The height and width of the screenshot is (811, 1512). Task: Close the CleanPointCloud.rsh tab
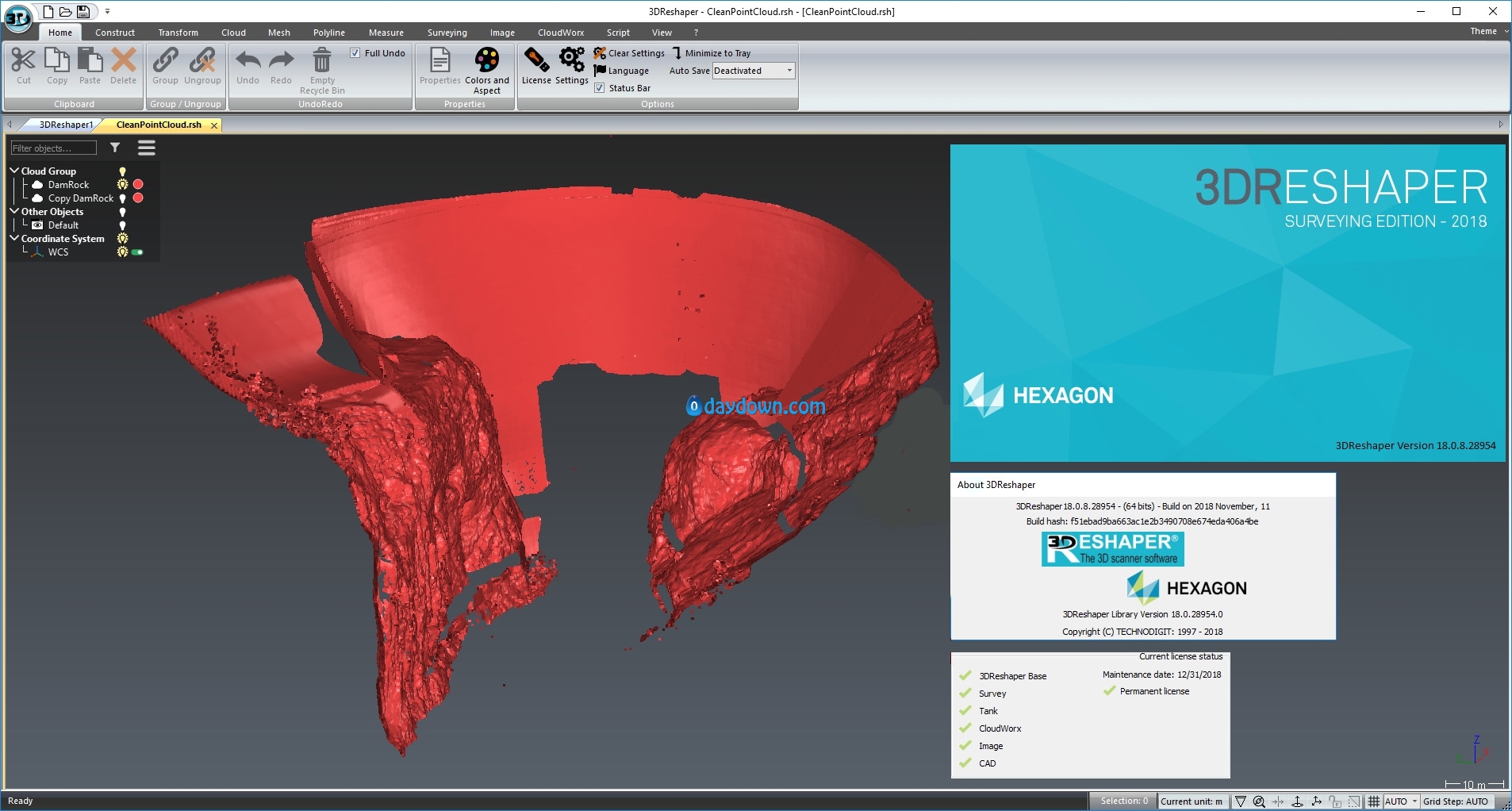click(214, 125)
